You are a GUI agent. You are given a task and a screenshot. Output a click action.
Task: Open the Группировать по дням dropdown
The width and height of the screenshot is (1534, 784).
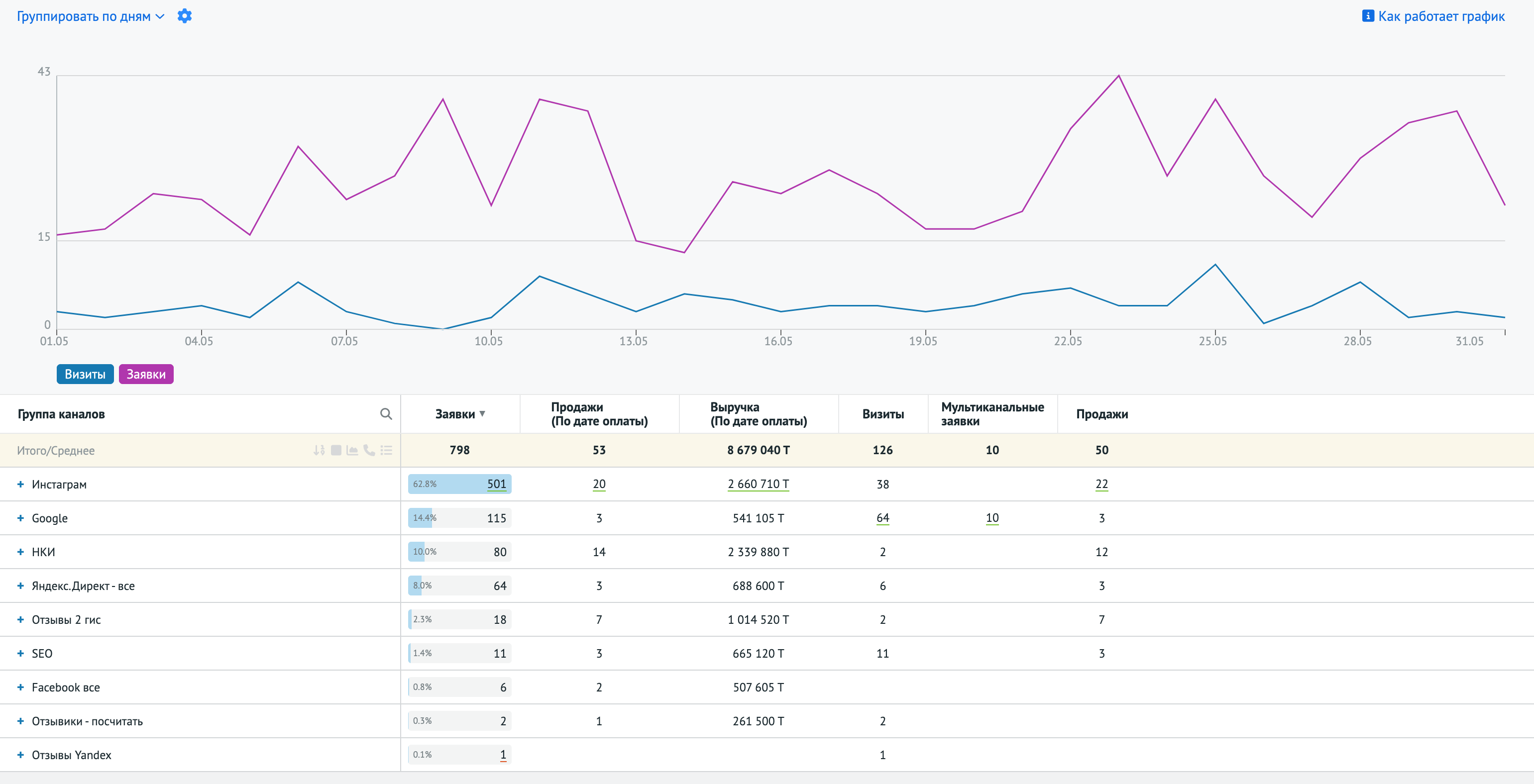91,16
